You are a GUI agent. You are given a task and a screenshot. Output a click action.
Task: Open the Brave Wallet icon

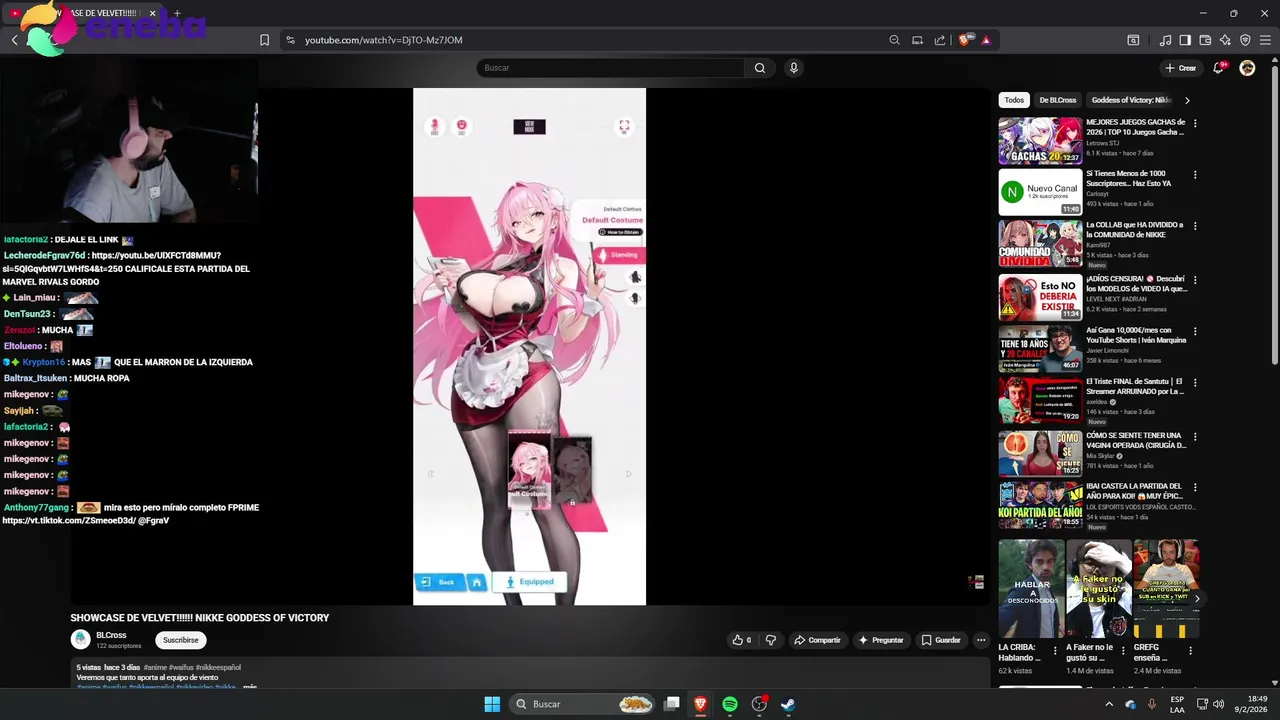click(1205, 40)
